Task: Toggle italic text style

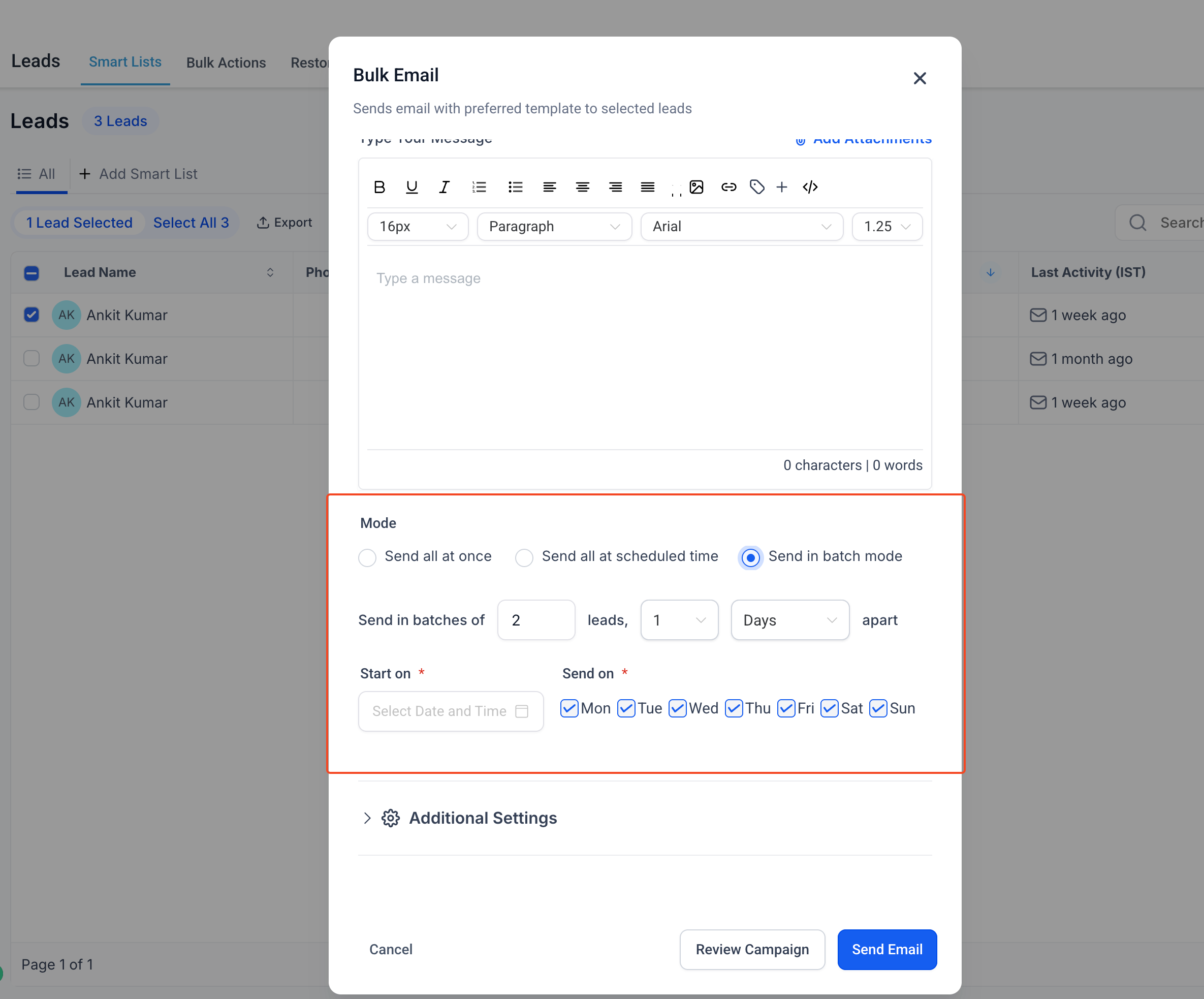Action: (444, 187)
